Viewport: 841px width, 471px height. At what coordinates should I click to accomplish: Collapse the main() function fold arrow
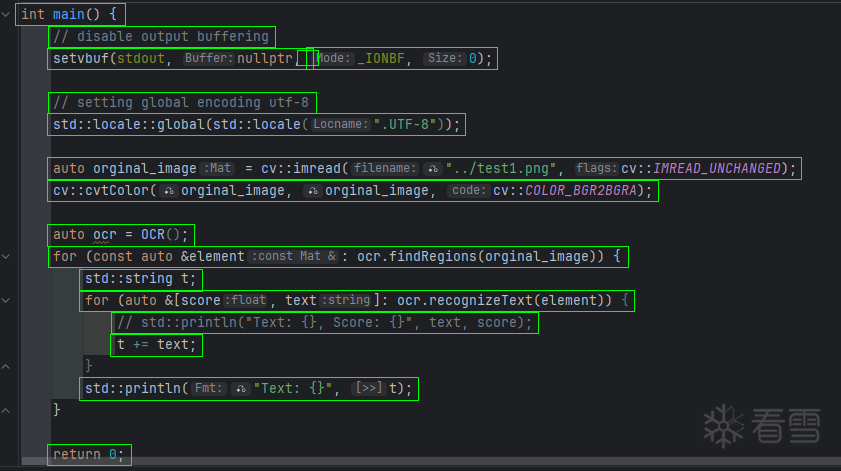click(5, 14)
